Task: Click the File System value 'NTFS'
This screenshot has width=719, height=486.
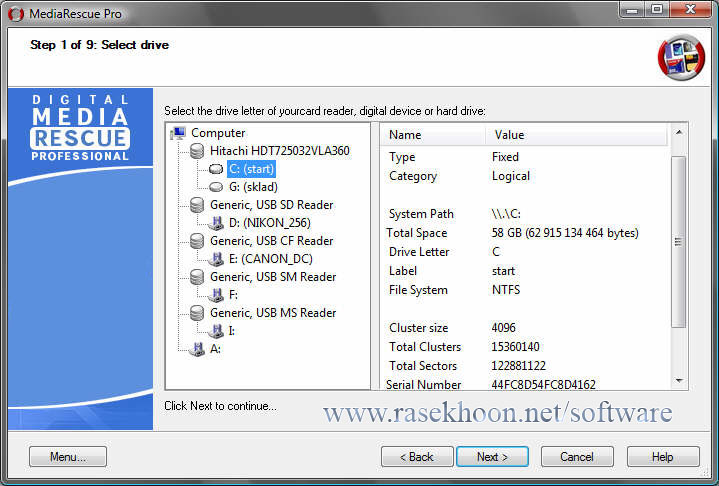Action: (x=506, y=290)
